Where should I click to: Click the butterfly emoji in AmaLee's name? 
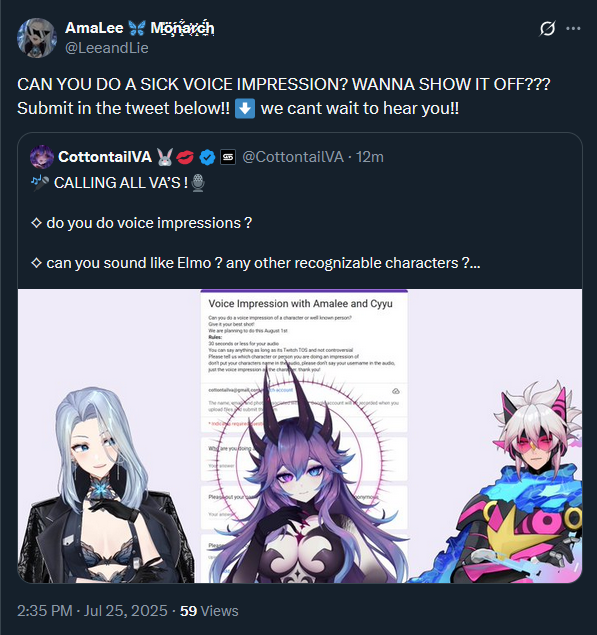pos(137,28)
